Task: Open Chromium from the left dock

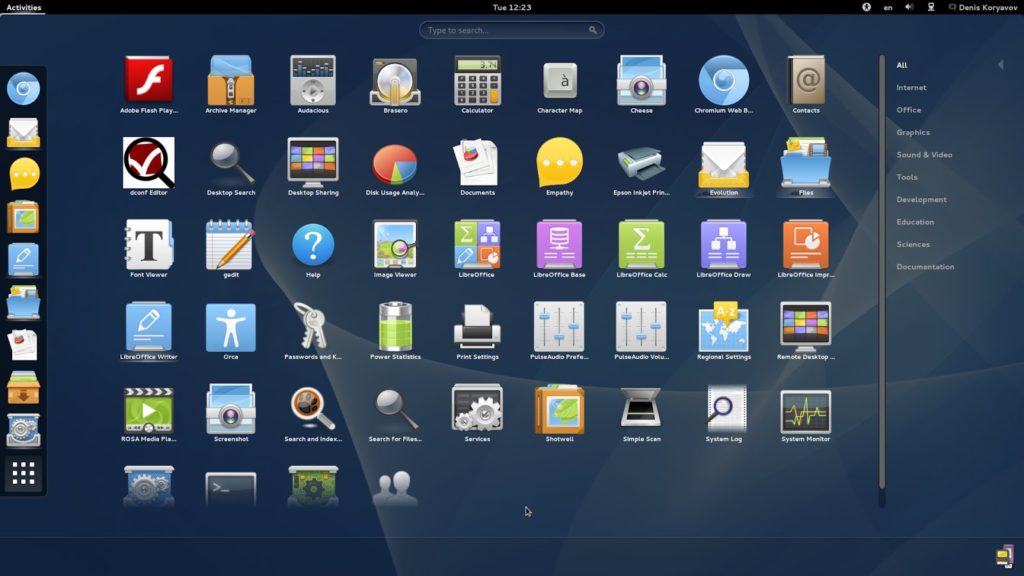Action: point(24,88)
